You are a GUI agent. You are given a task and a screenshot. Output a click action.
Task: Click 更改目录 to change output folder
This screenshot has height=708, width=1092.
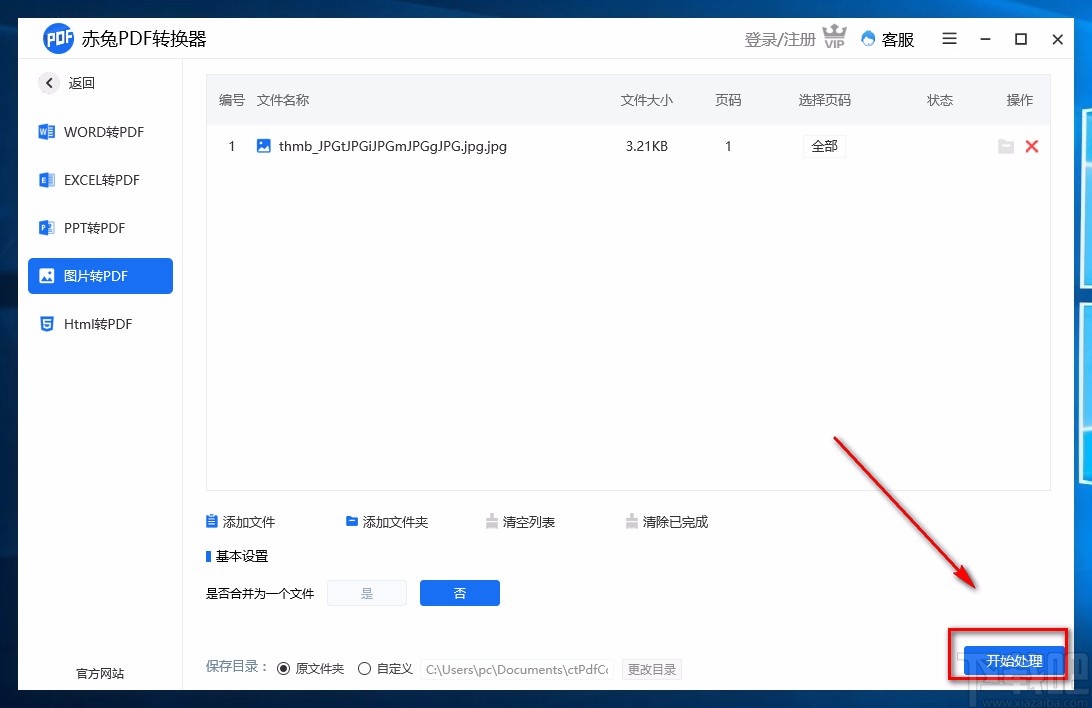(651, 669)
